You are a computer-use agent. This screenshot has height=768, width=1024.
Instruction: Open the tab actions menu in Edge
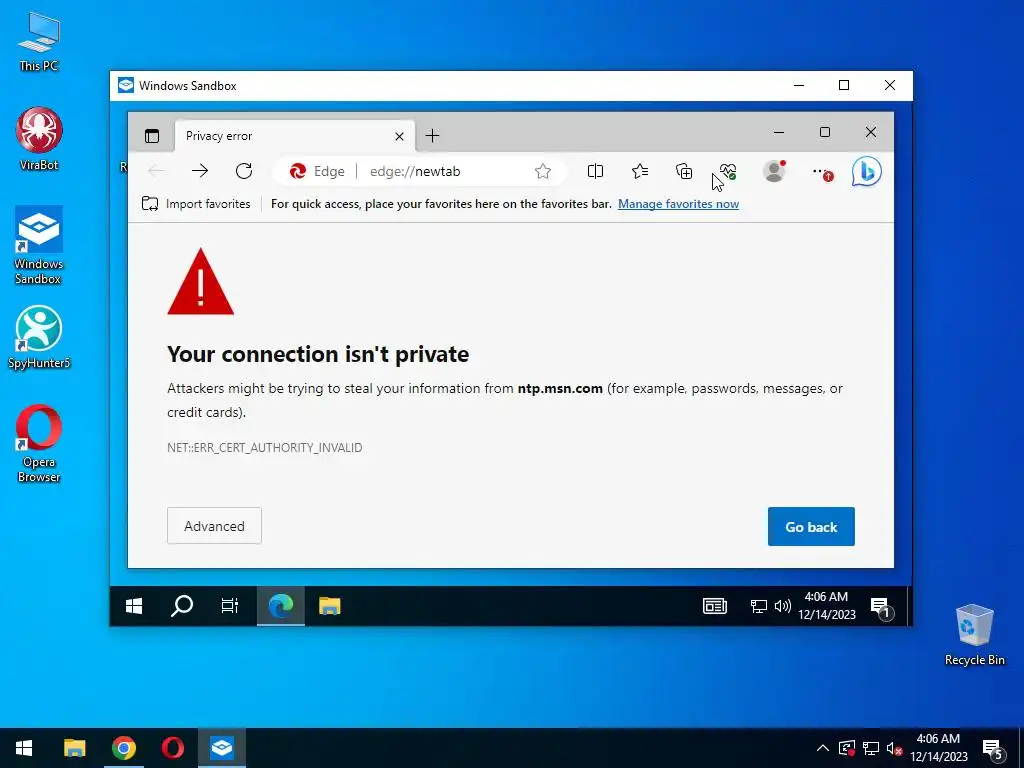pyautogui.click(x=152, y=136)
